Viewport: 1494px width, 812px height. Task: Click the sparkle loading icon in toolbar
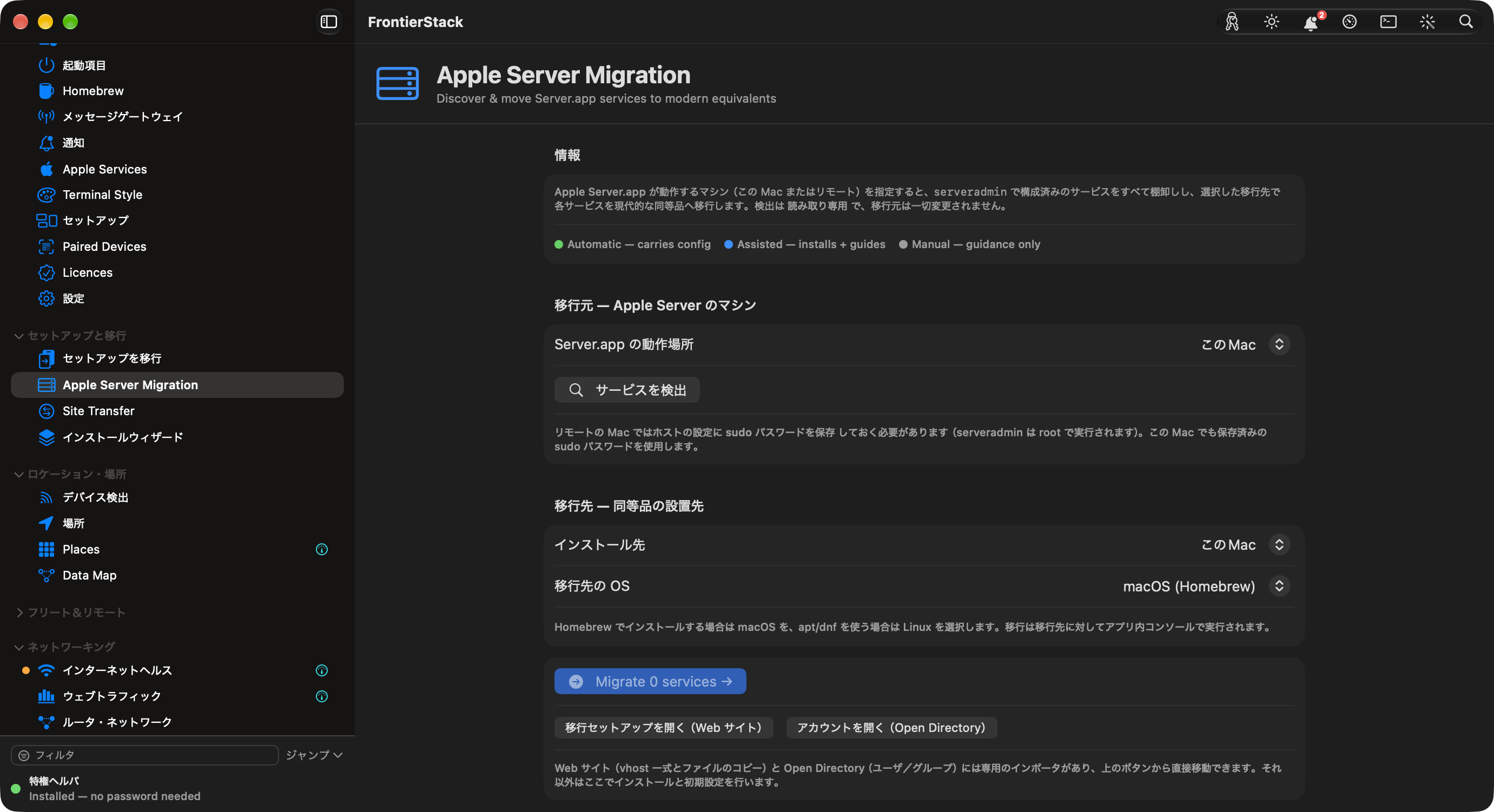(x=1427, y=22)
